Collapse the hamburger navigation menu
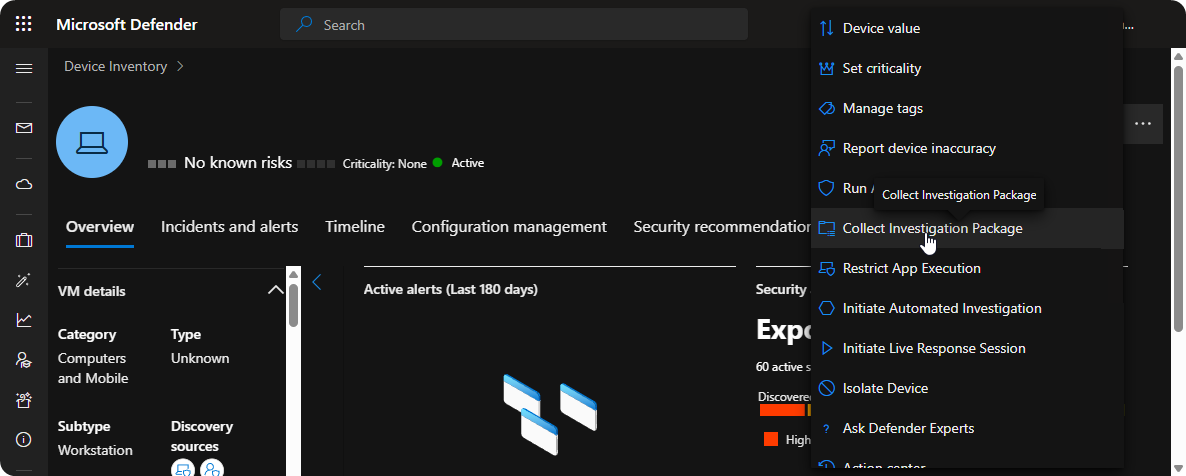 click(x=24, y=68)
